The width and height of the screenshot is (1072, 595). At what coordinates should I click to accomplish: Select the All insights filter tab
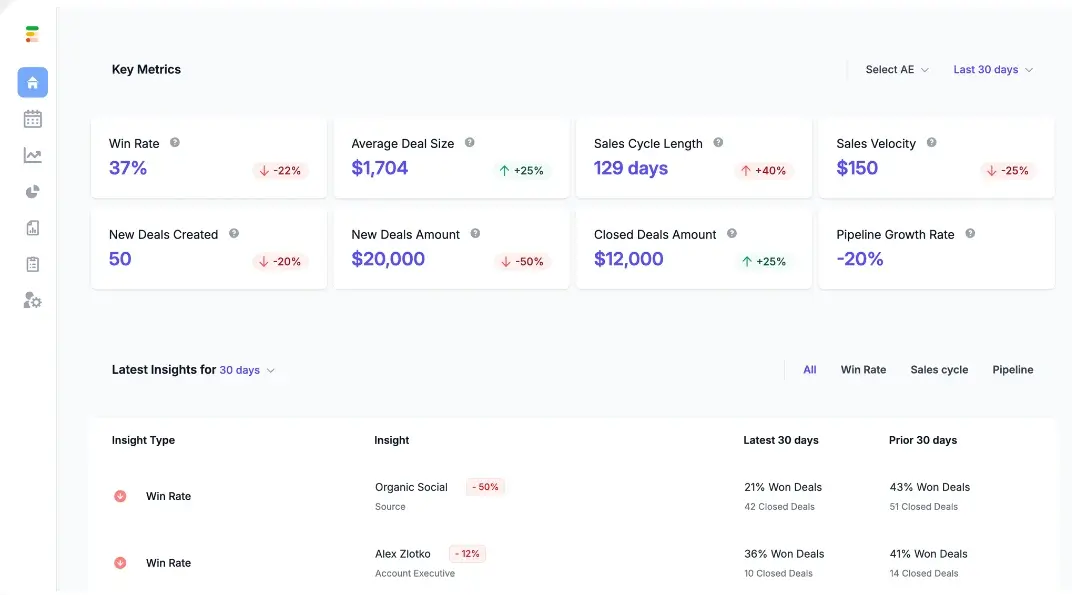pyautogui.click(x=809, y=369)
